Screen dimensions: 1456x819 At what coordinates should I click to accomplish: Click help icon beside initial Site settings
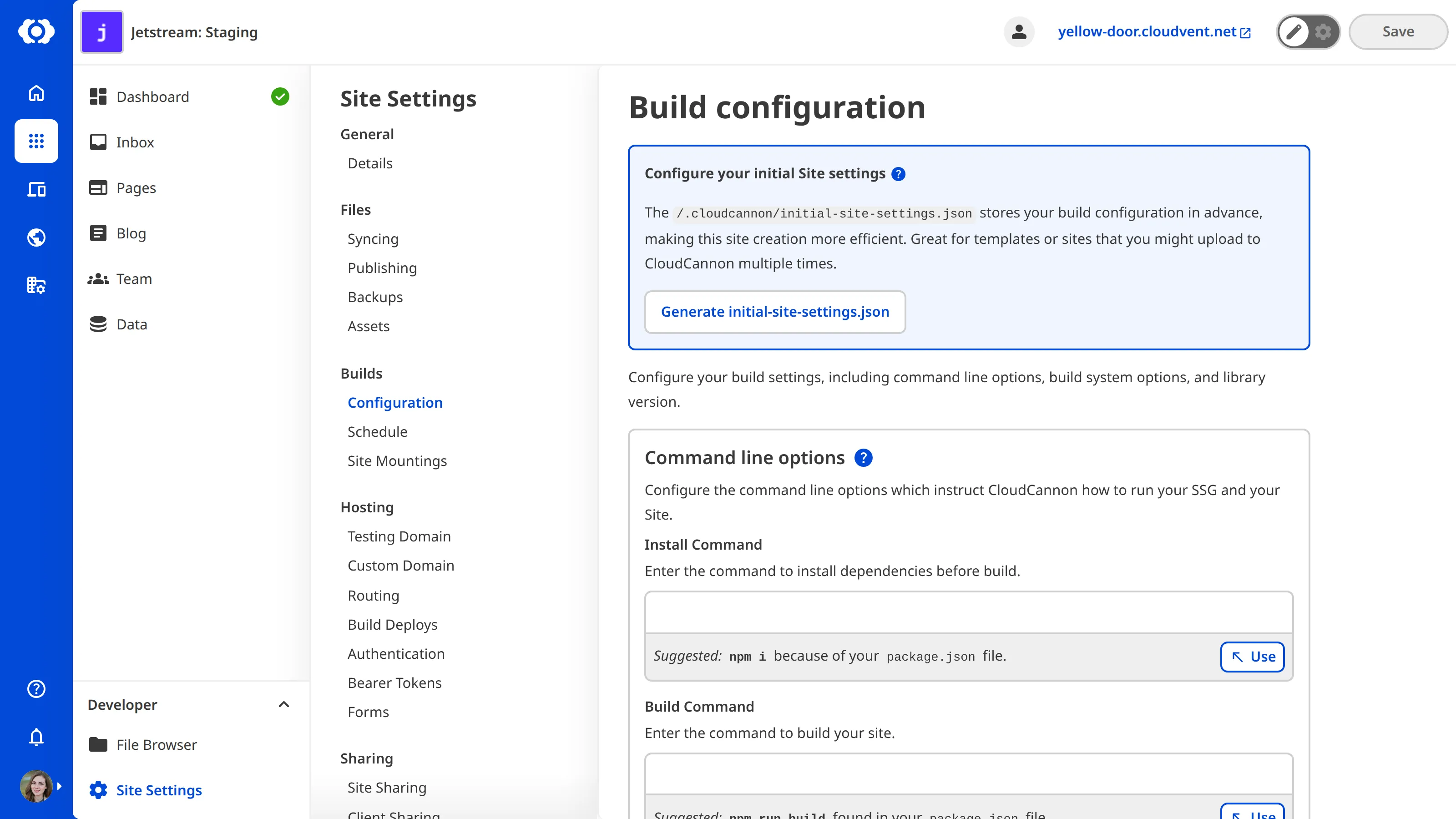click(x=898, y=174)
